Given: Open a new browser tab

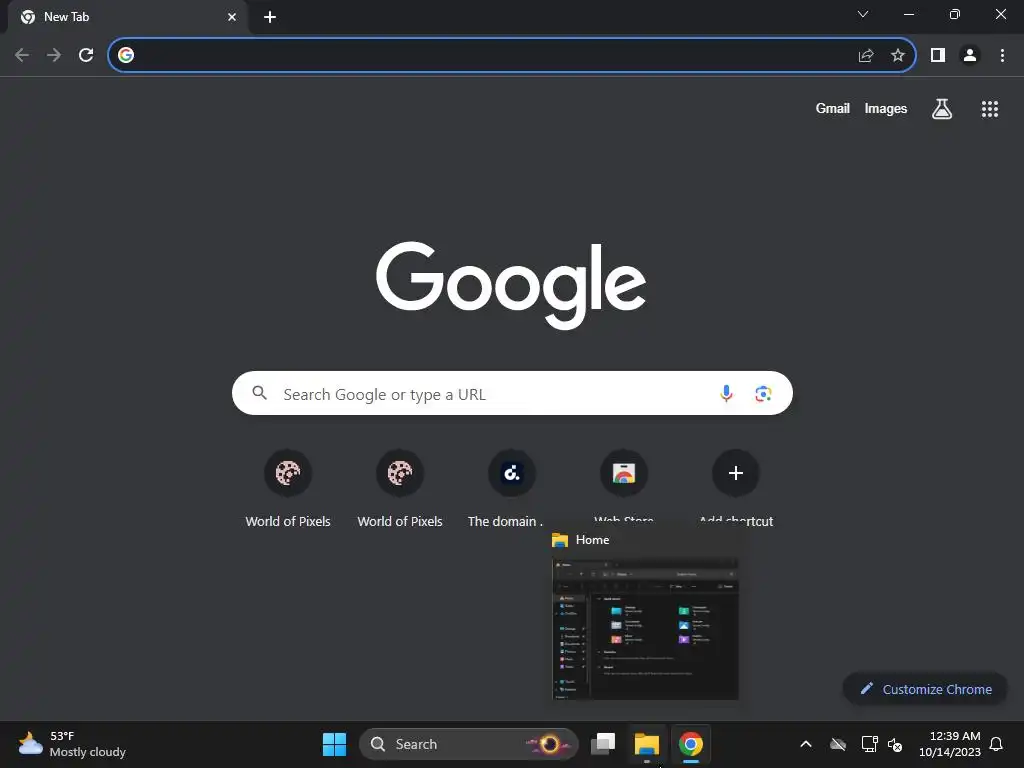Looking at the screenshot, I should tap(270, 17).
